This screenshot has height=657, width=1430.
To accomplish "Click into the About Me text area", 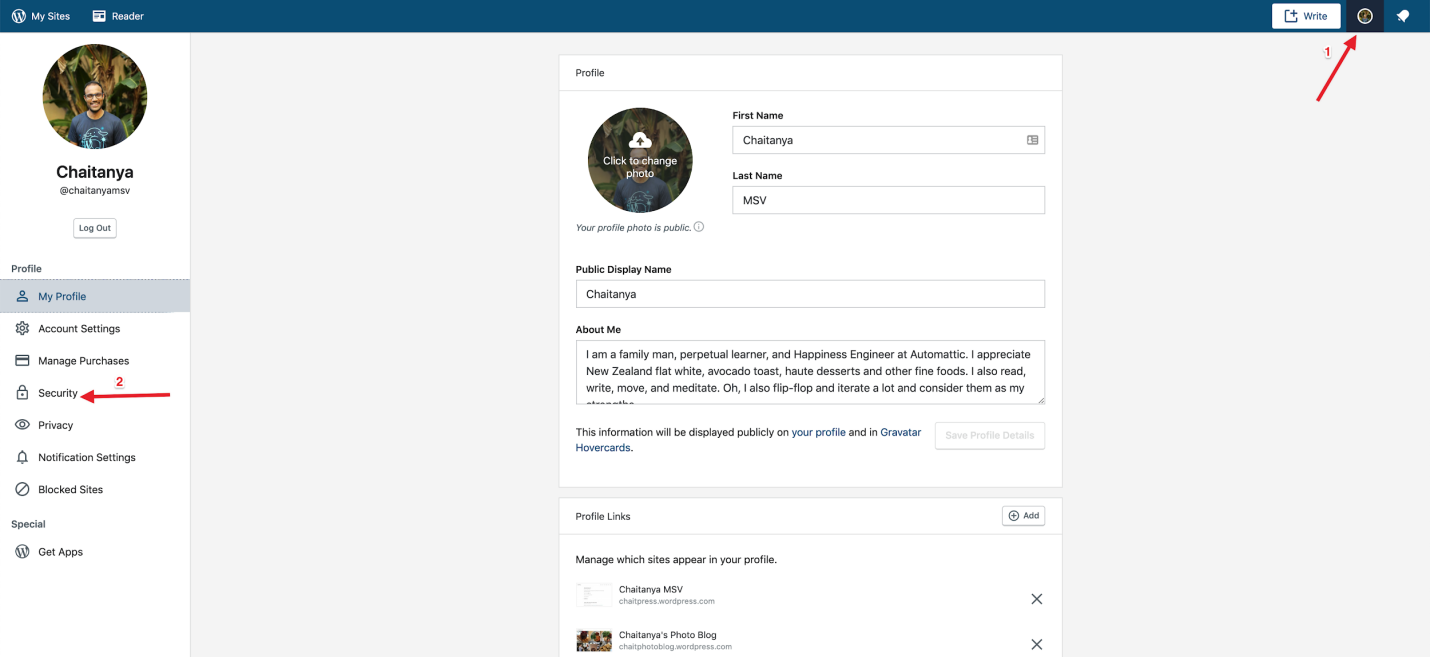I will 810,372.
